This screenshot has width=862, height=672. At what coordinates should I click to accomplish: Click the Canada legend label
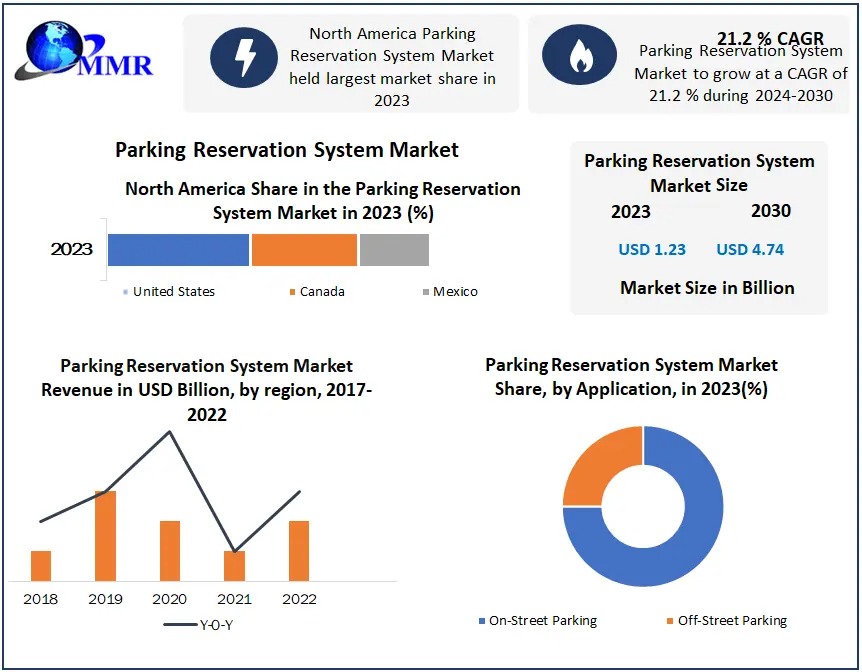[322, 292]
